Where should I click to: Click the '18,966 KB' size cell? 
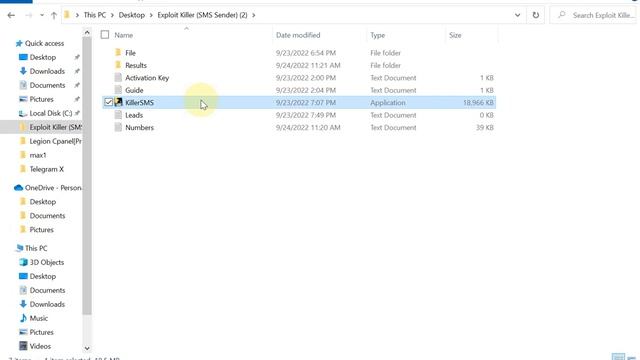478,102
